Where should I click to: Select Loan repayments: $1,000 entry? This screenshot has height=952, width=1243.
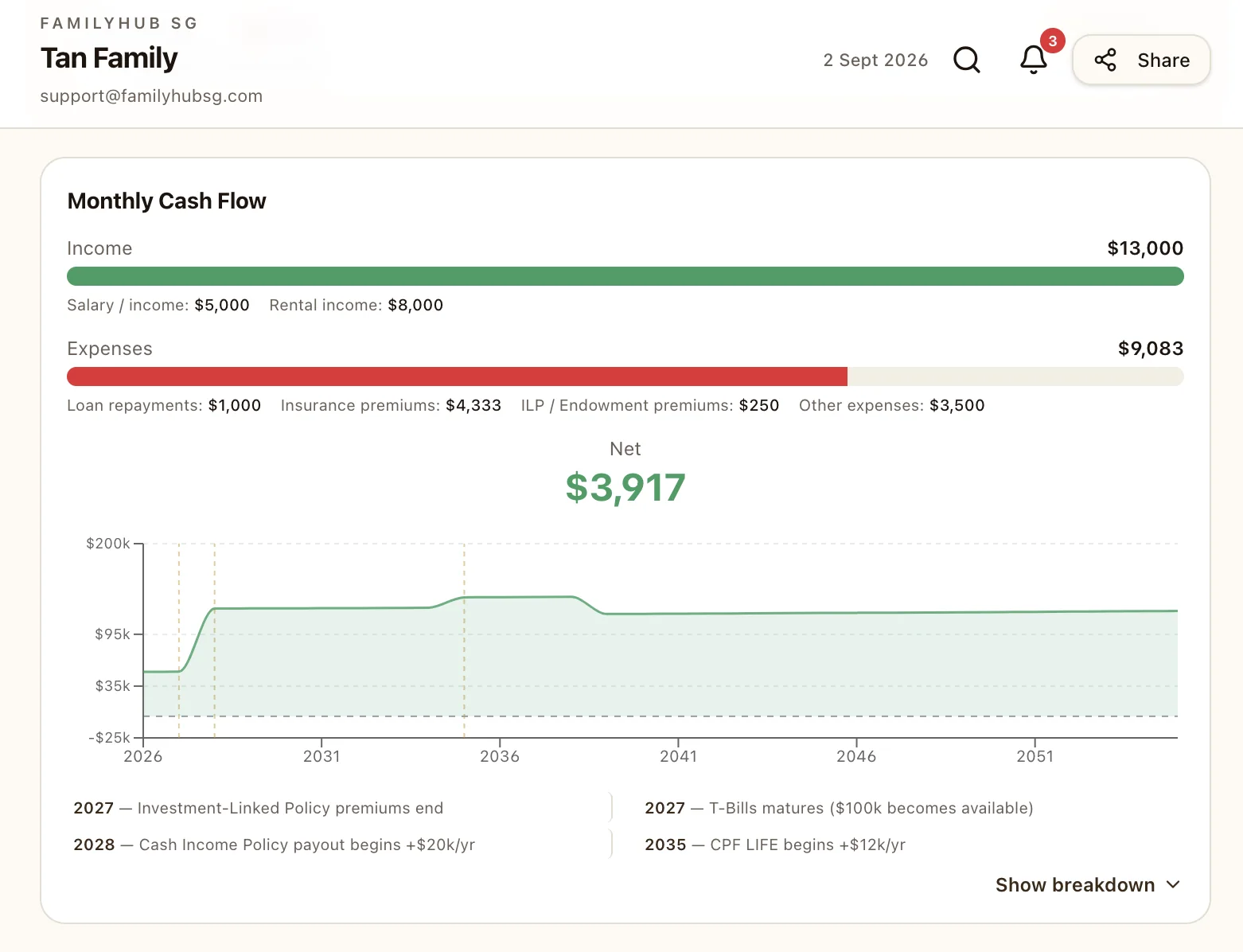(164, 405)
